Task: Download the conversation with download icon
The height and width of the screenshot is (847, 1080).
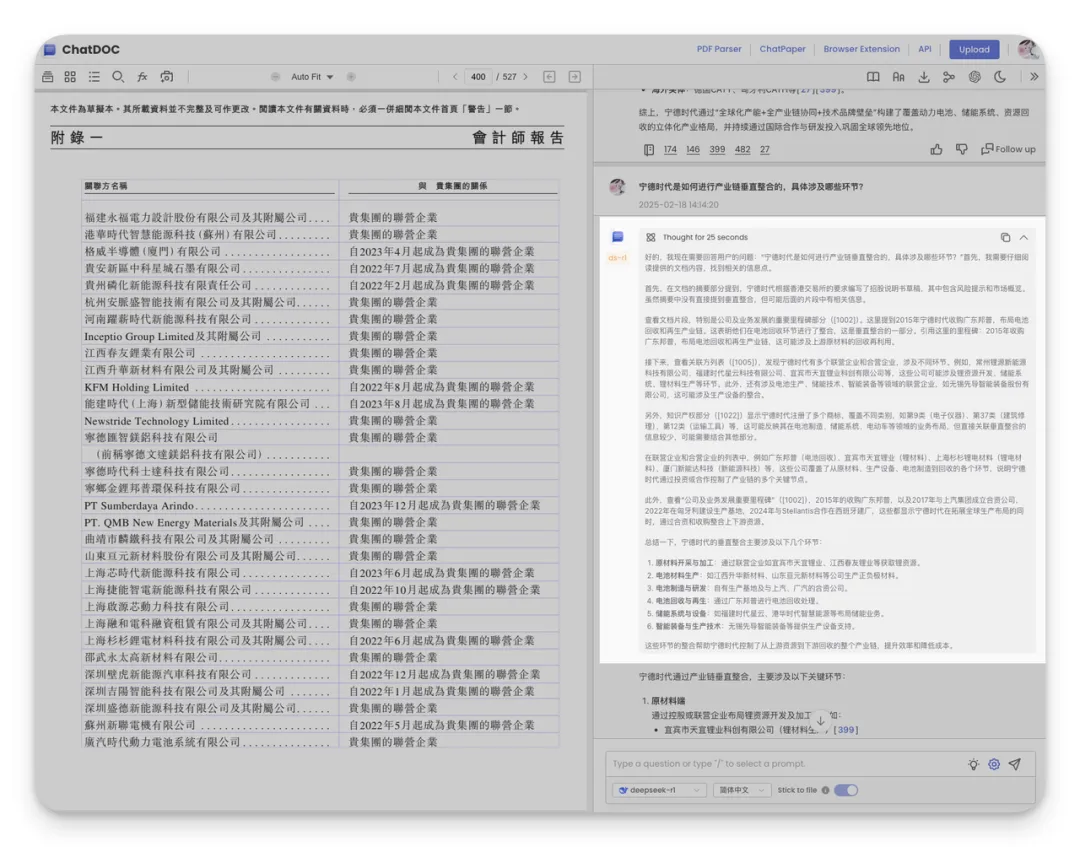Action: [924, 77]
